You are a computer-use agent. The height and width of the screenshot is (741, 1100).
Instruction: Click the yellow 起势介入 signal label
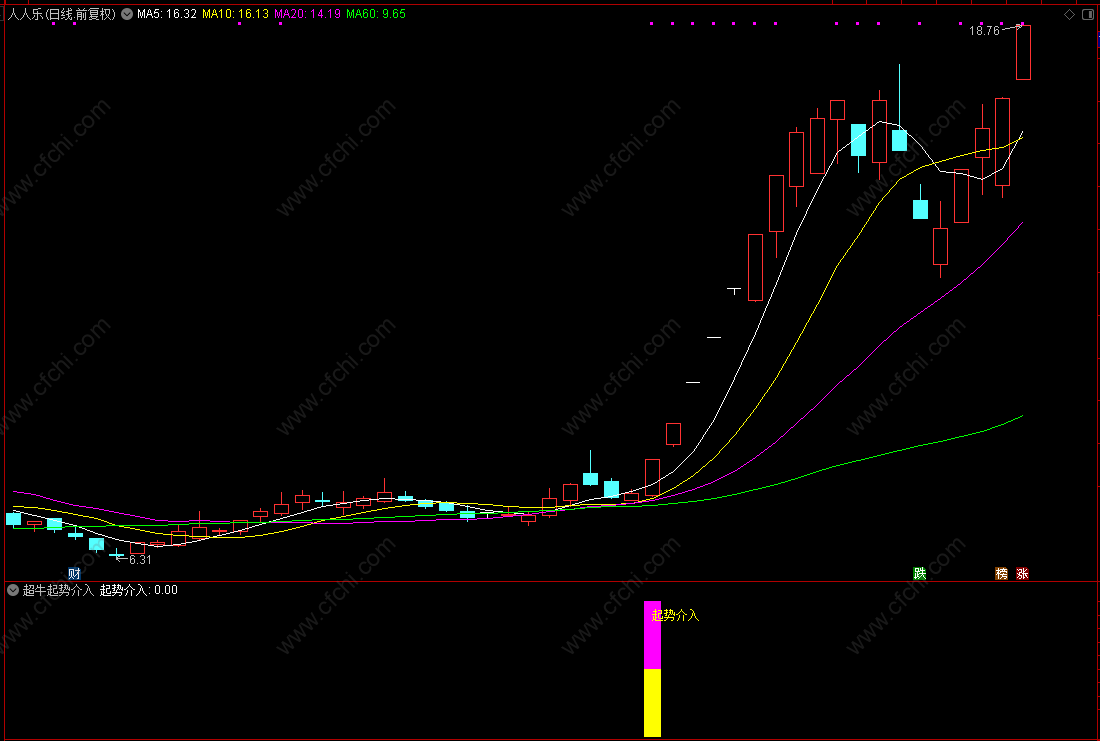click(676, 615)
